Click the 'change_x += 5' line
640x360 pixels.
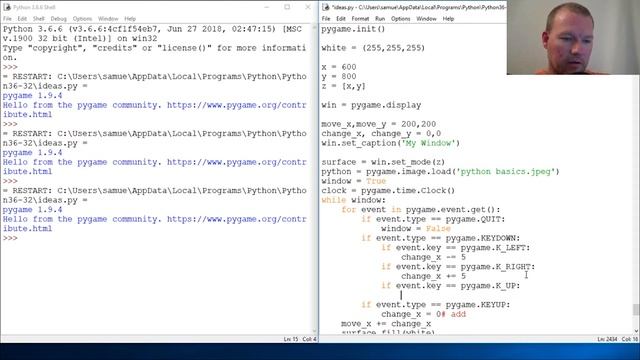coord(433,276)
